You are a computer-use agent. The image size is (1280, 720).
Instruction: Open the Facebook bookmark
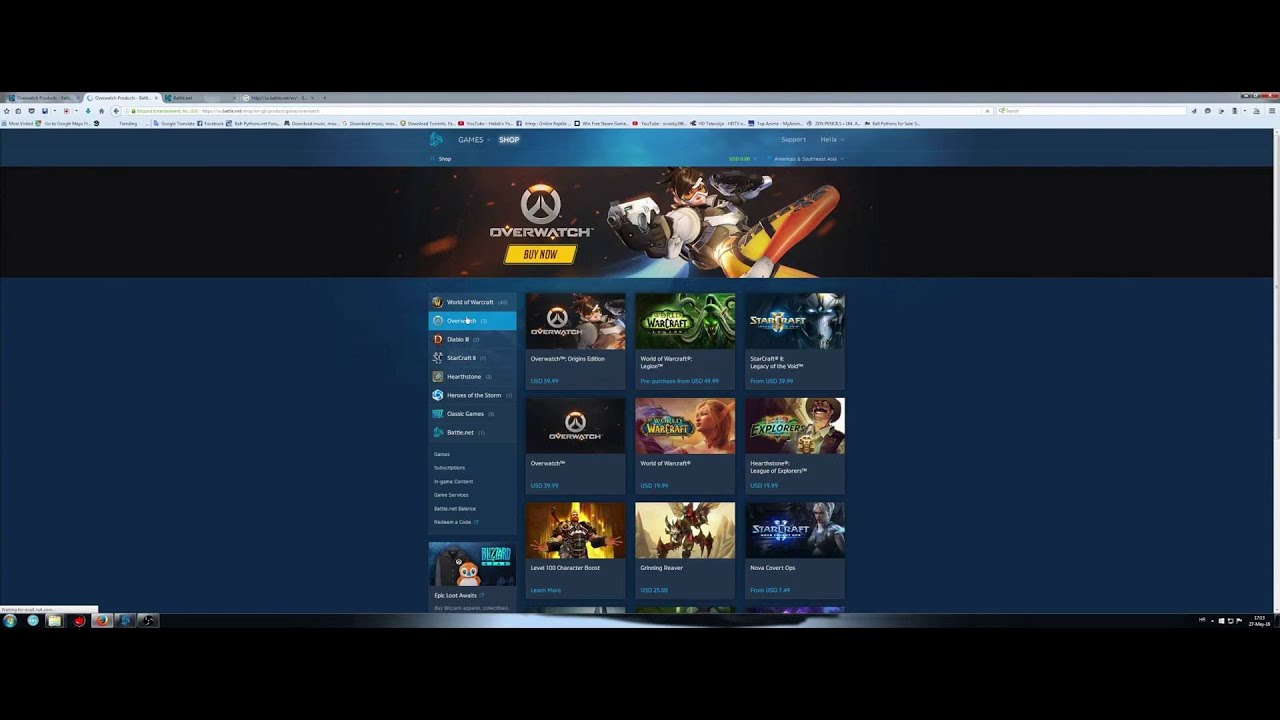pos(210,124)
